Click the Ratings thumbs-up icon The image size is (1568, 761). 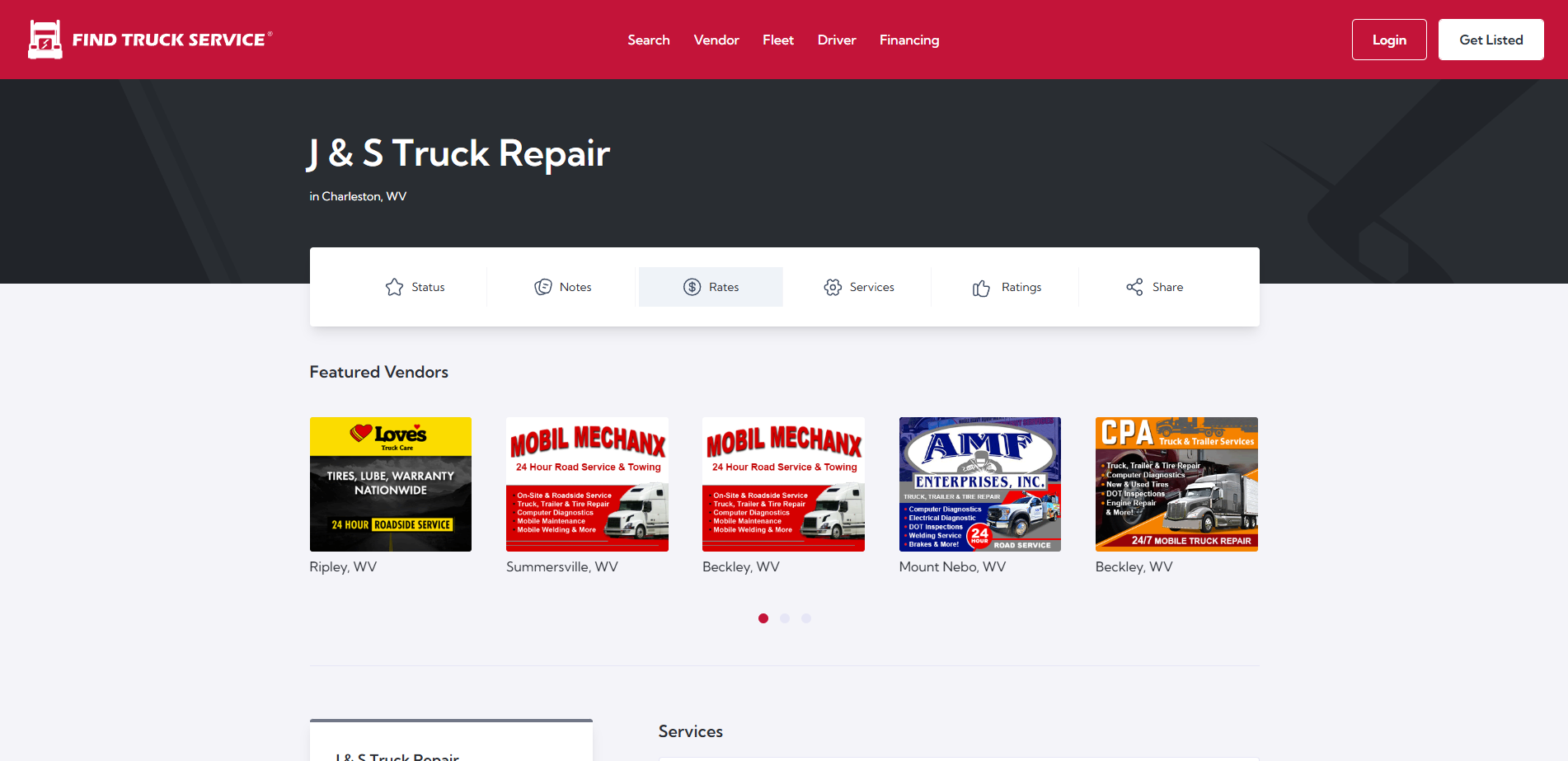(981, 288)
